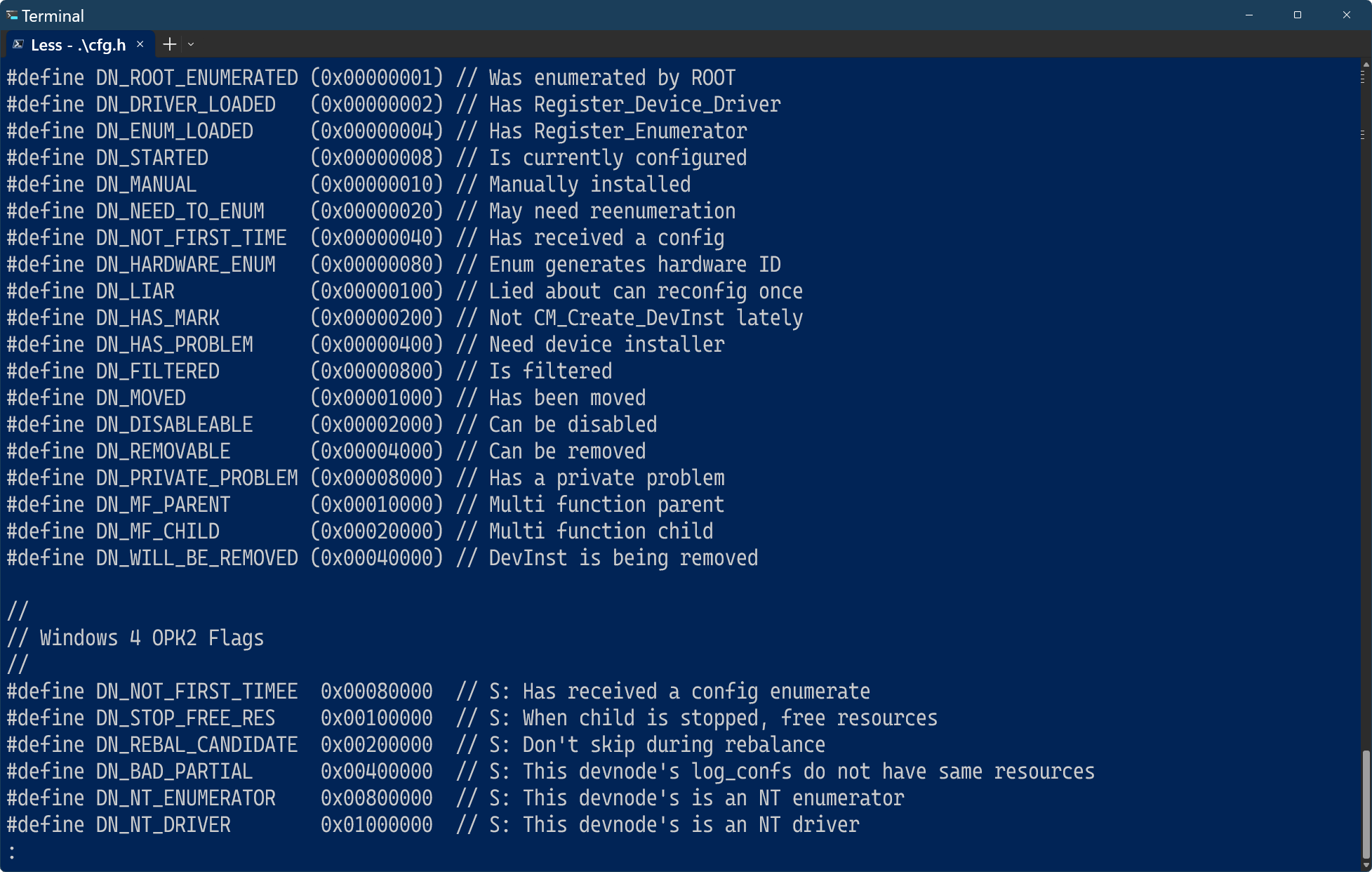Open a new tab with the plus button
Viewport: 1372px width, 872px height.
[x=169, y=44]
